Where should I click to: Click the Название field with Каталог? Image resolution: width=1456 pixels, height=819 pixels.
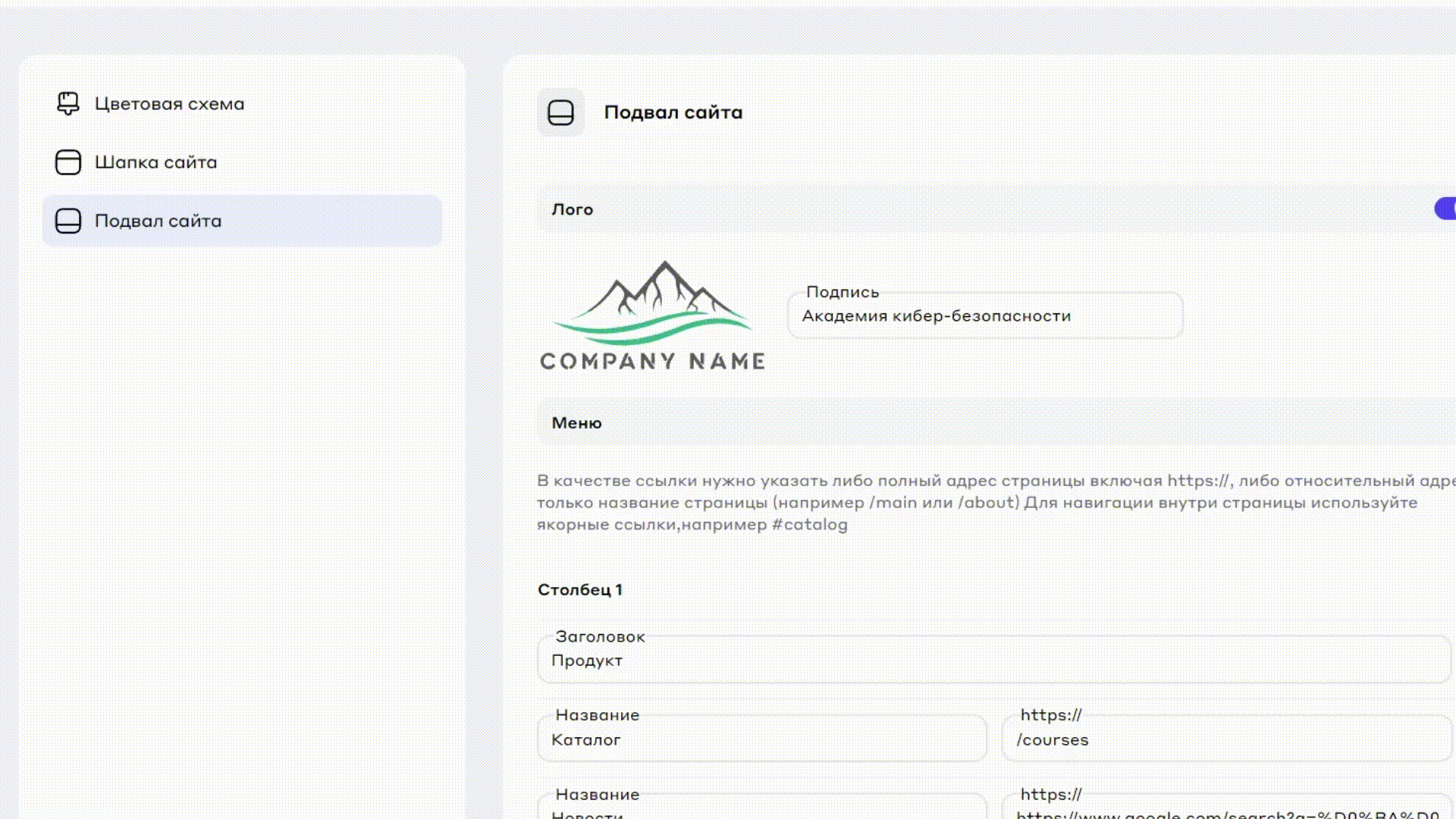coord(761,739)
